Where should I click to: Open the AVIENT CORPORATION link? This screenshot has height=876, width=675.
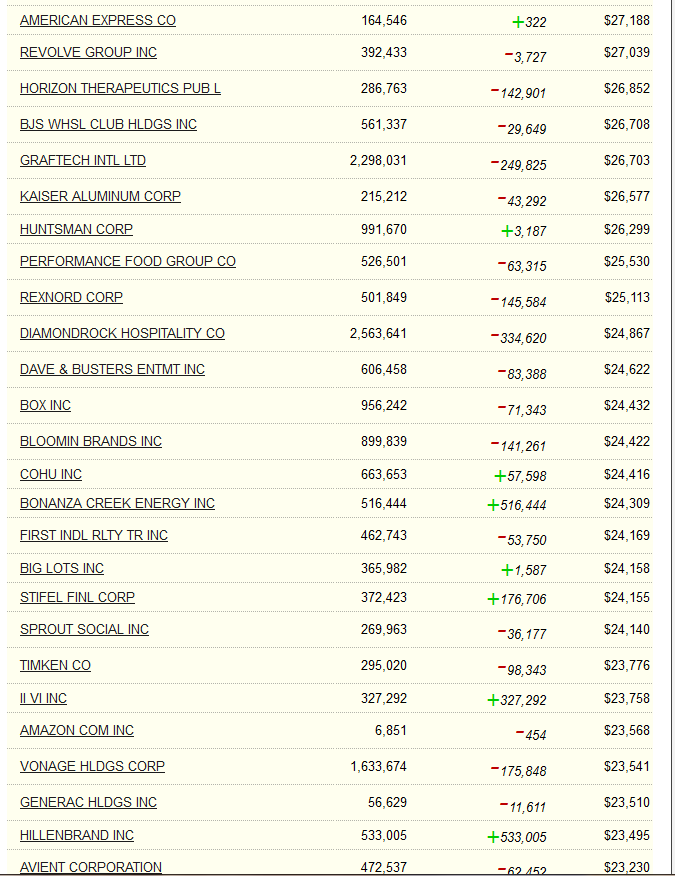click(91, 868)
